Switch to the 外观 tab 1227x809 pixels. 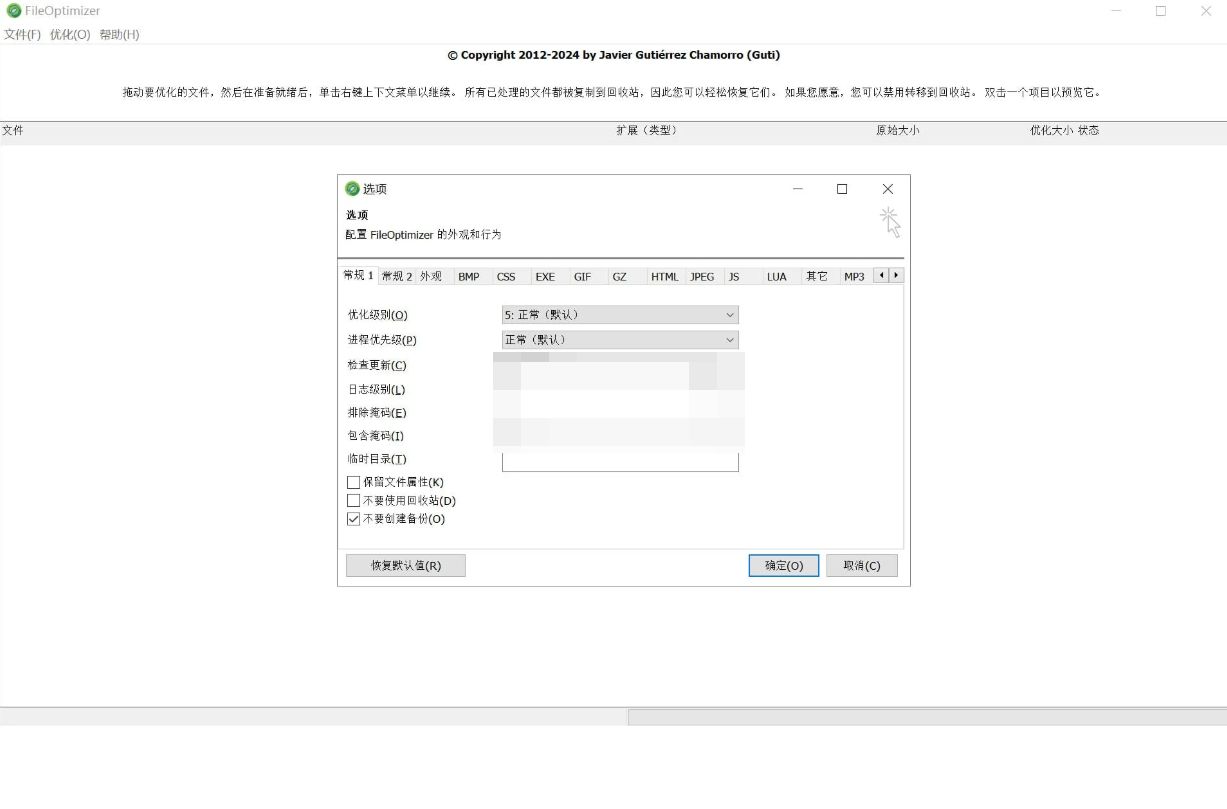tap(432, 275)
